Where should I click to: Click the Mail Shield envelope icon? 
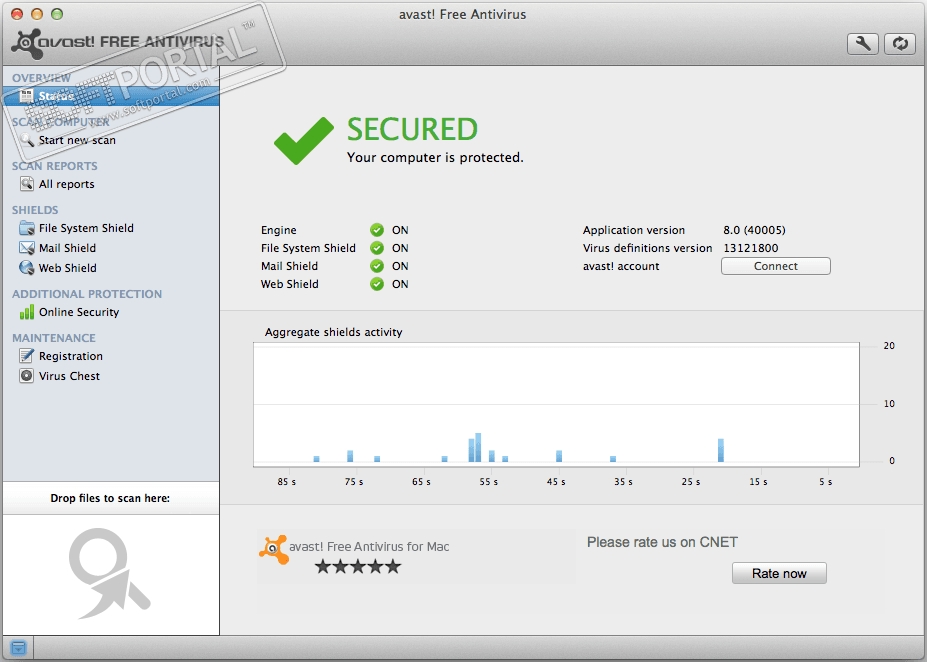[27, 248]
